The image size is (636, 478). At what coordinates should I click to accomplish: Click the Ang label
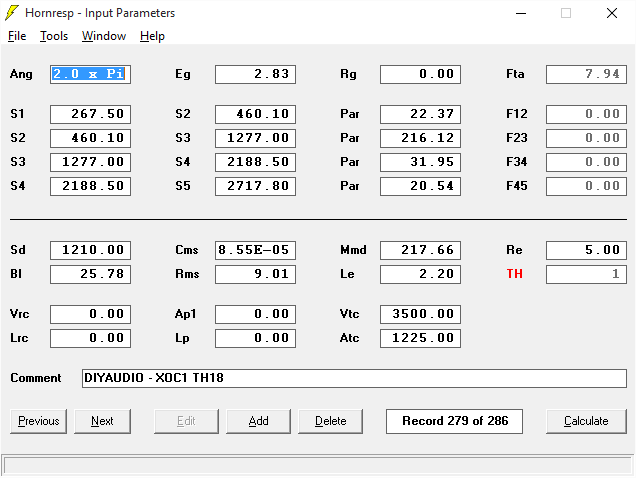pyautogui.click(x=21, y=74)
